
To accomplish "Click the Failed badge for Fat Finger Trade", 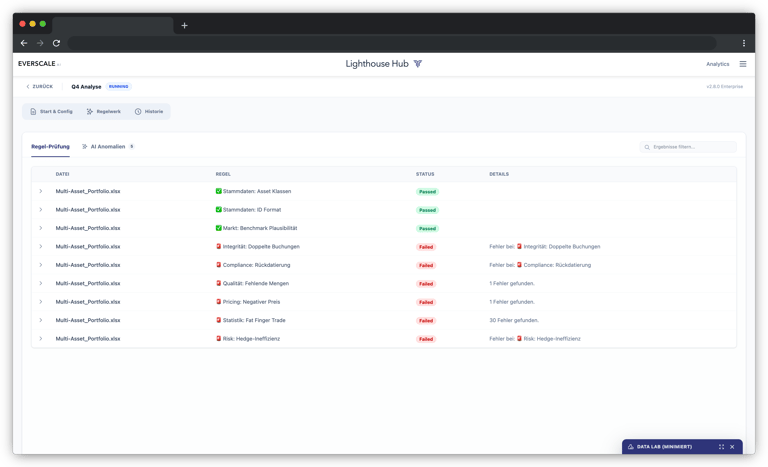I will (426, 320).
